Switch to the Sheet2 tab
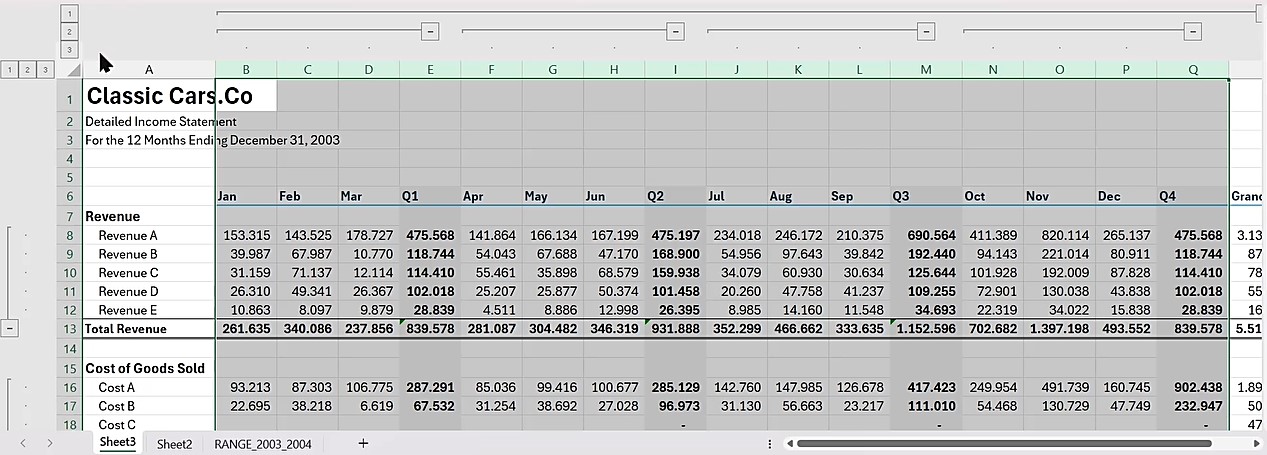This screenshot has width=1267, height=455. tap(174, 443)
